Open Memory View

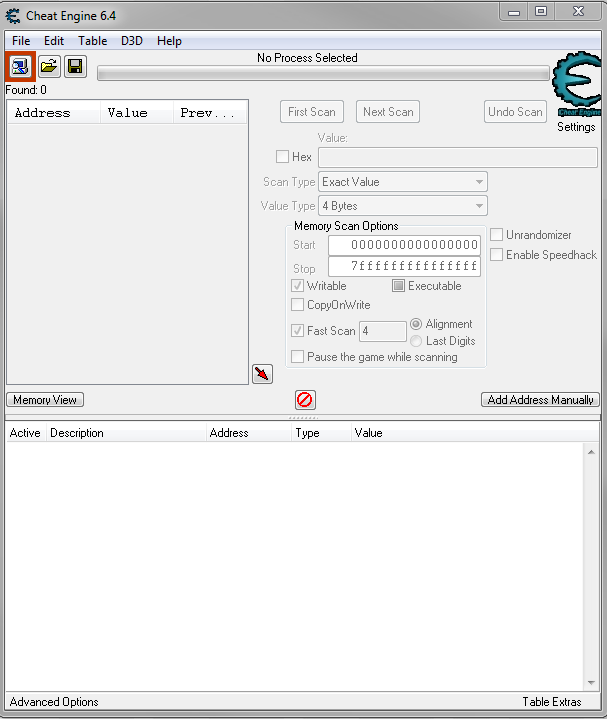45,400
